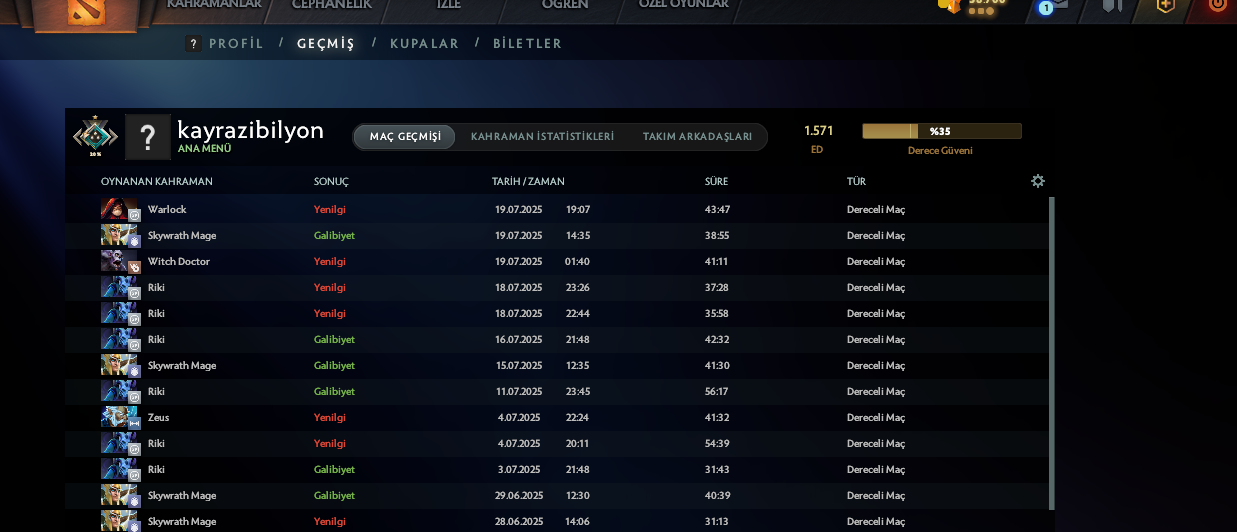The image size is (1237, 532).
Task: Sort by the Tarih / Zaman column header
Action: click(x=528, y=182)
